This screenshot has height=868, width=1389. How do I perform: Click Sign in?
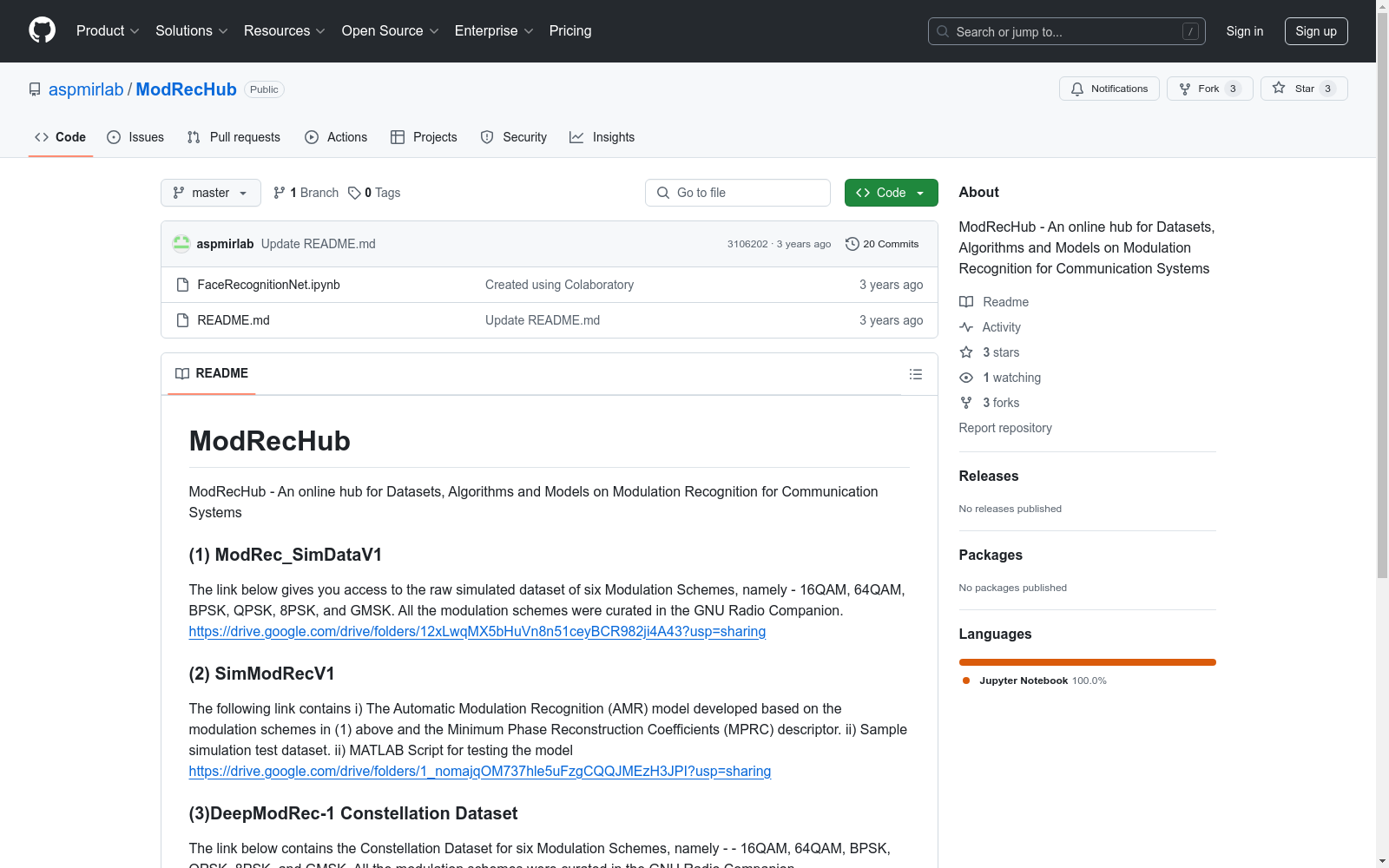click(x=1244, y=31)
